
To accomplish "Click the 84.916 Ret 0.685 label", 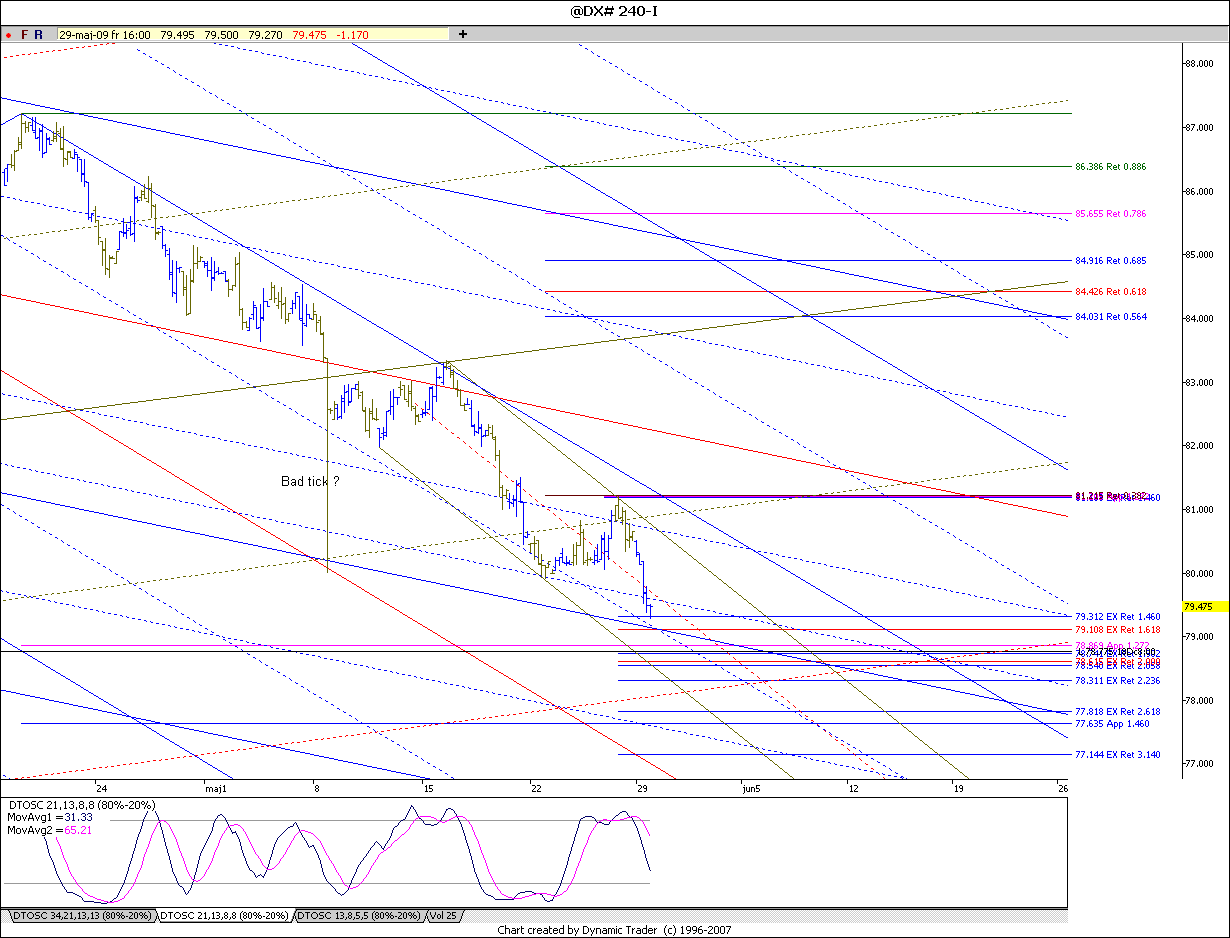I will pyautogui.click(x=1110, y=261).
